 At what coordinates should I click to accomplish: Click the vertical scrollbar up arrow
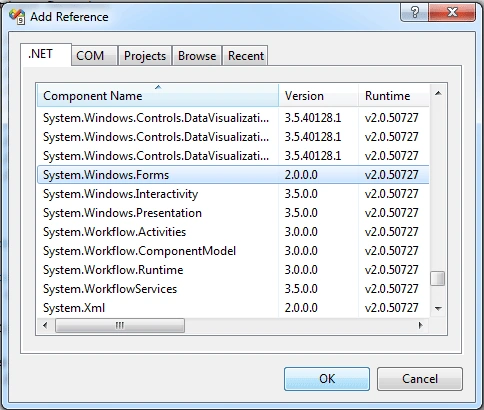(438, 93)
